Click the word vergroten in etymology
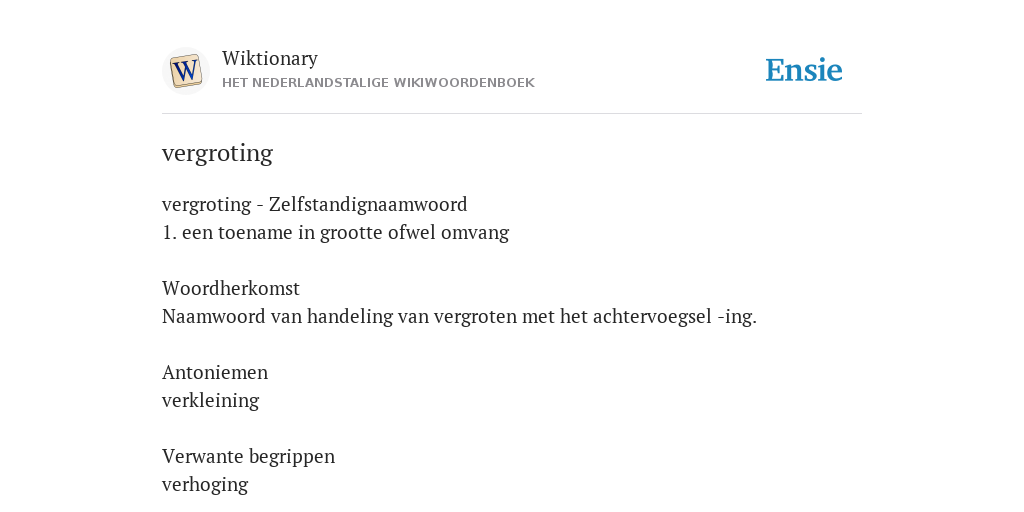Viewport: 1024px width, 512px height. pyautogui.click(x=477, y=317)
